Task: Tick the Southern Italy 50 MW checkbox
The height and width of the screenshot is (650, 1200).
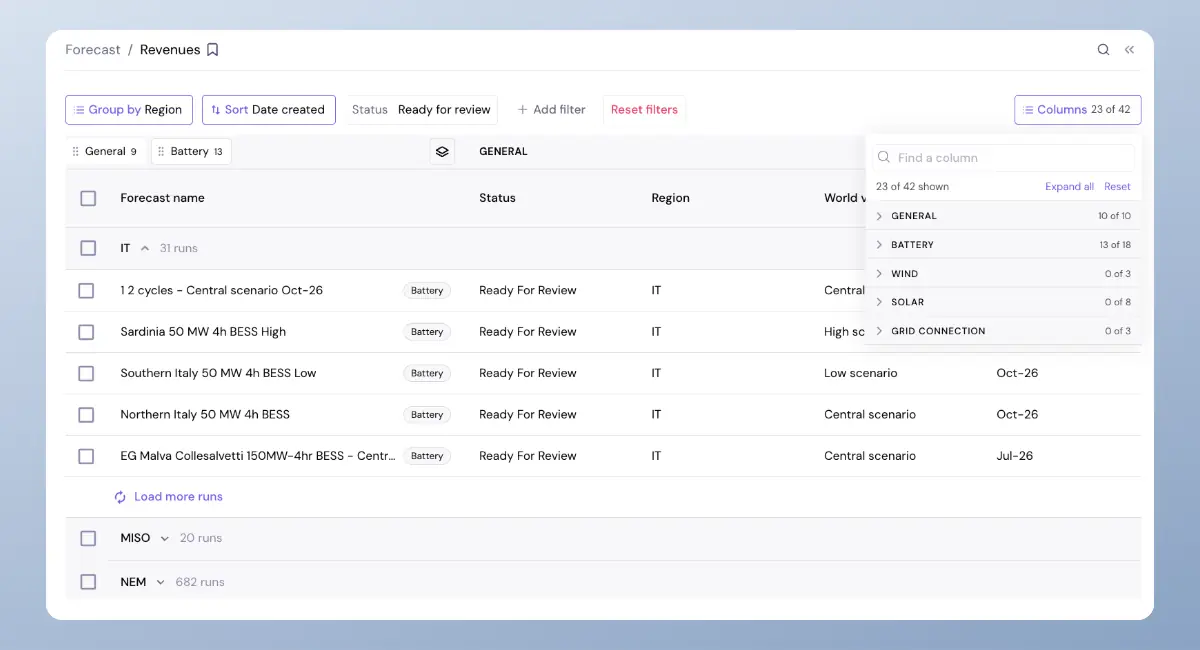Action: (x=86, y=373)
